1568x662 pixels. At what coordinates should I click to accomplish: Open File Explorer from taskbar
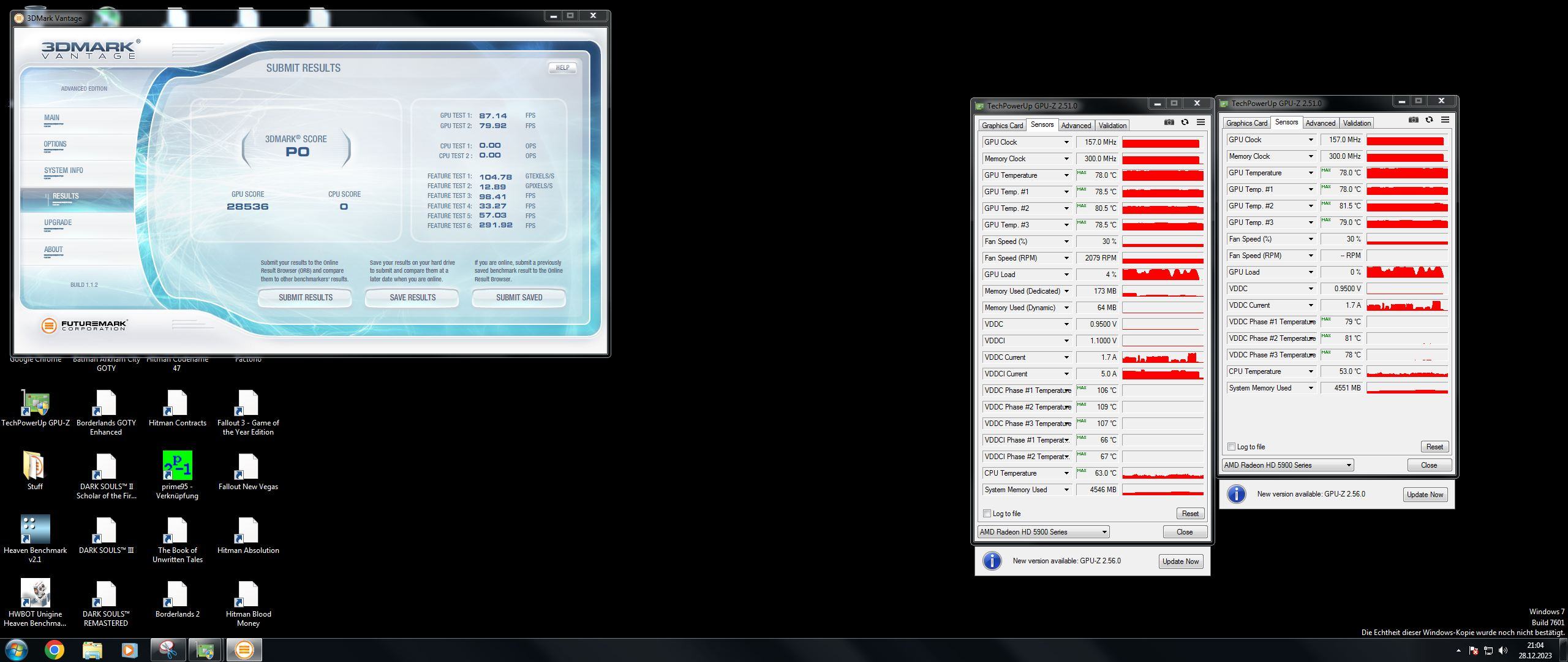92,650
